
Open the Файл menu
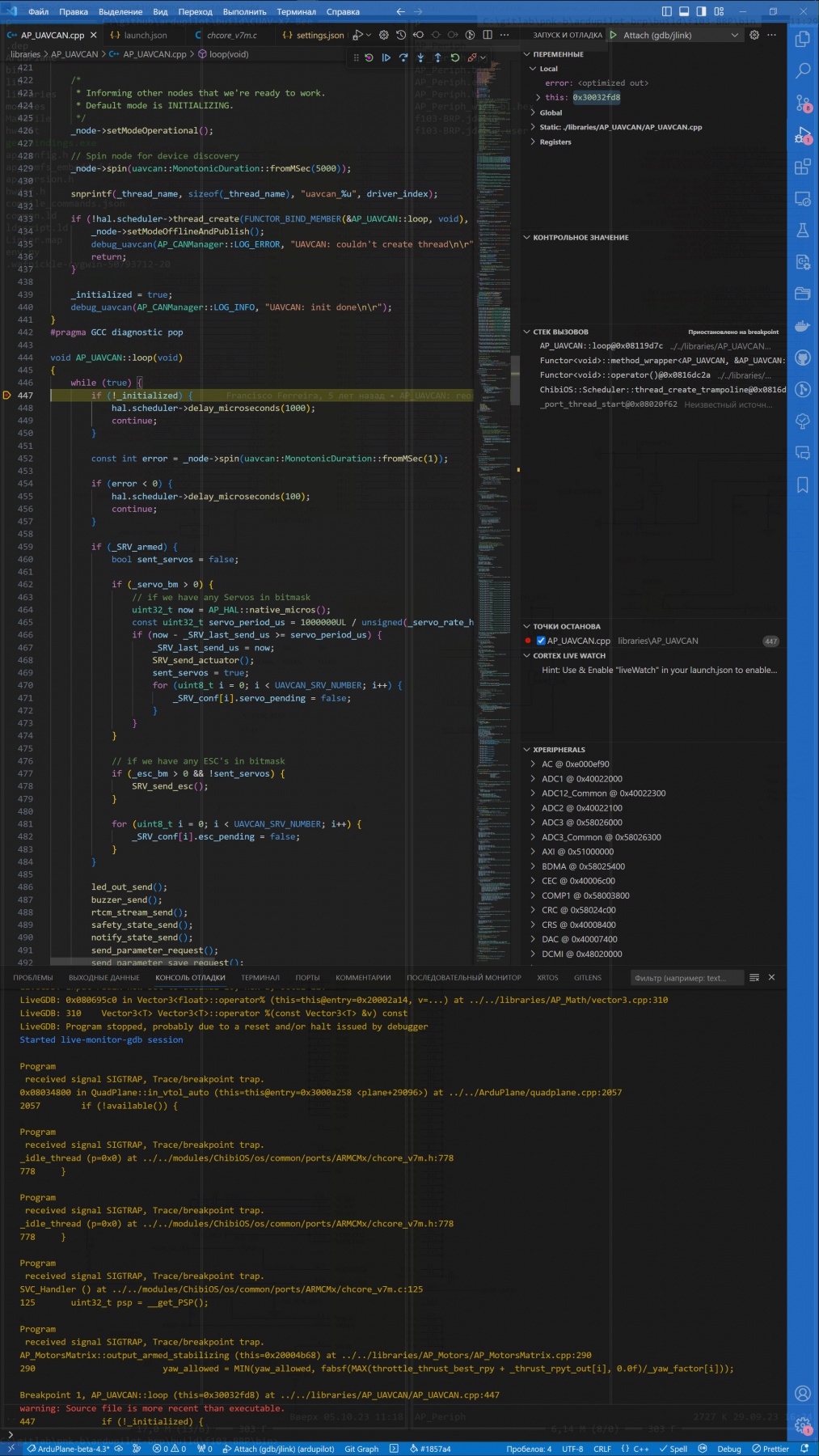tap(39, 11)
